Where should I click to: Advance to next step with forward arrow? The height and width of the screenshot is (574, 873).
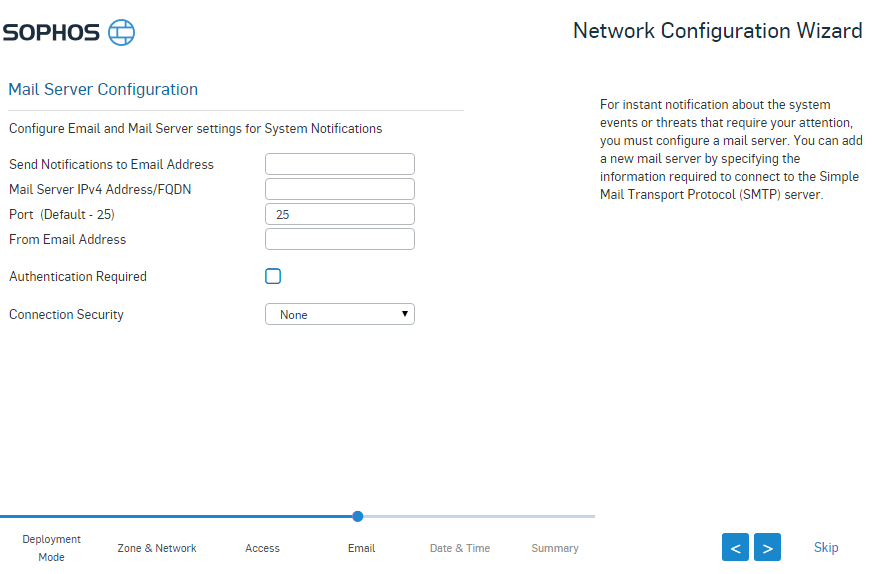point(767,547)
